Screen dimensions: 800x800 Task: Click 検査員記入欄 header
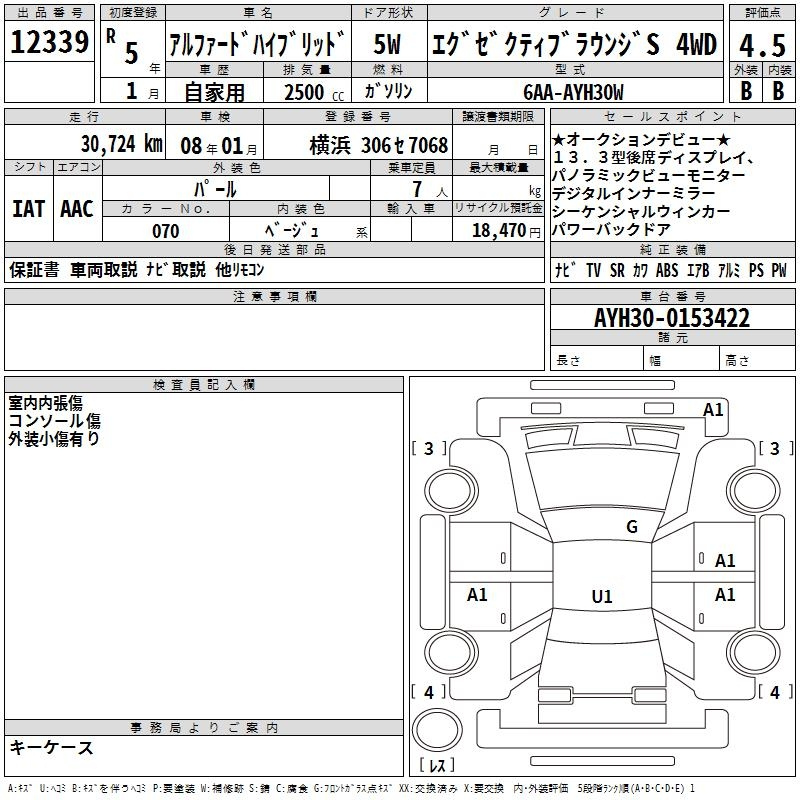[x=204, y=385]
